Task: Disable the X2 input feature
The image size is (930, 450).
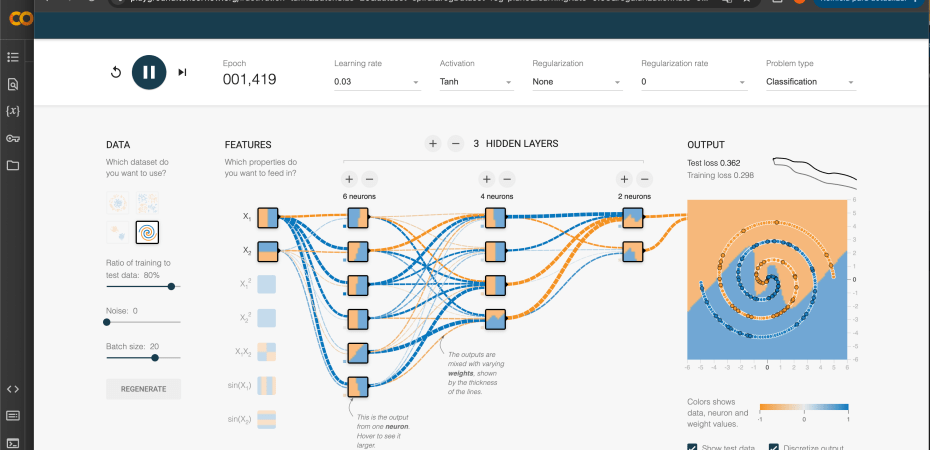Action: coord(267,251)
